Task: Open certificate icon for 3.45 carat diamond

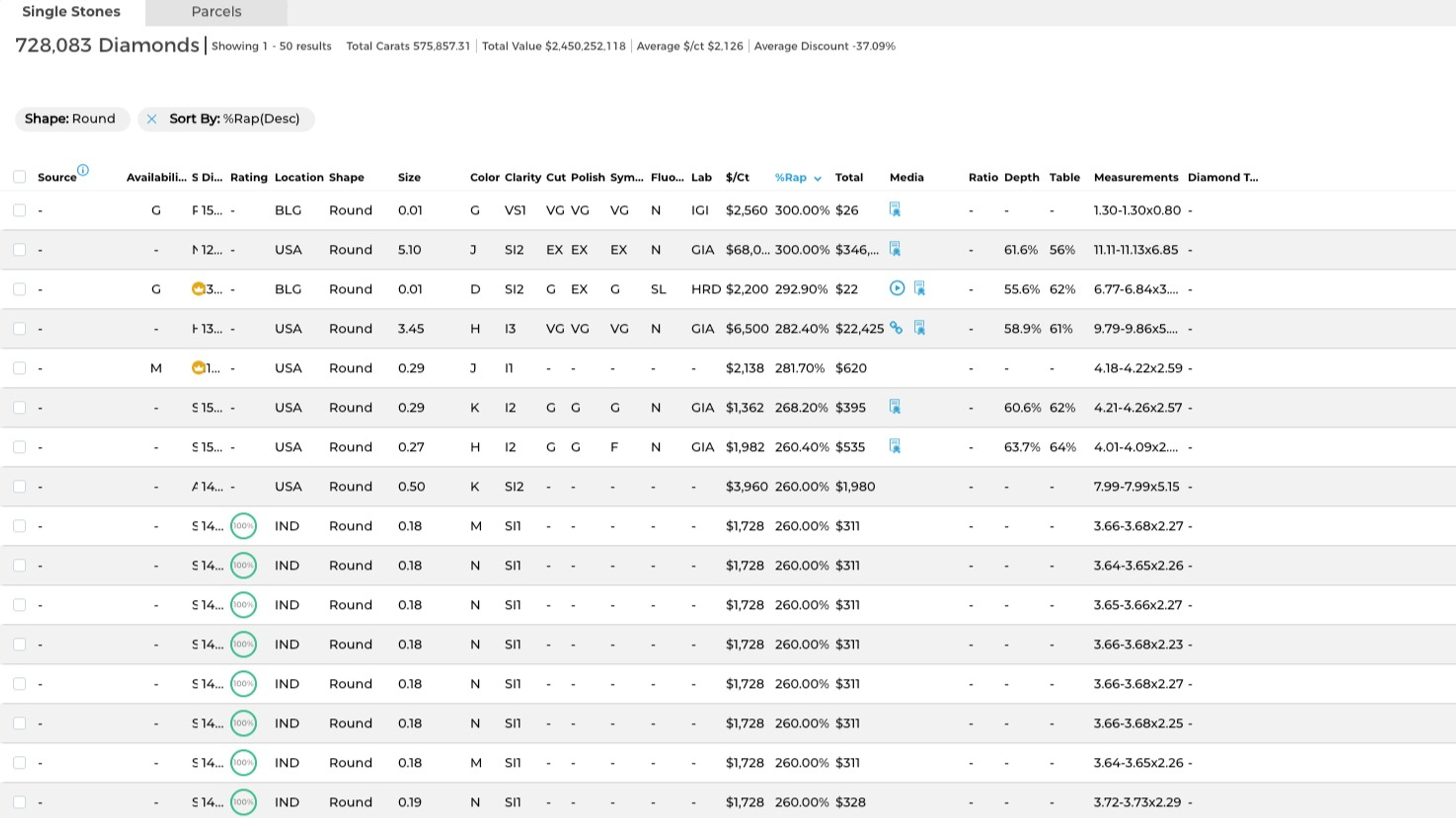Action: 920,328
